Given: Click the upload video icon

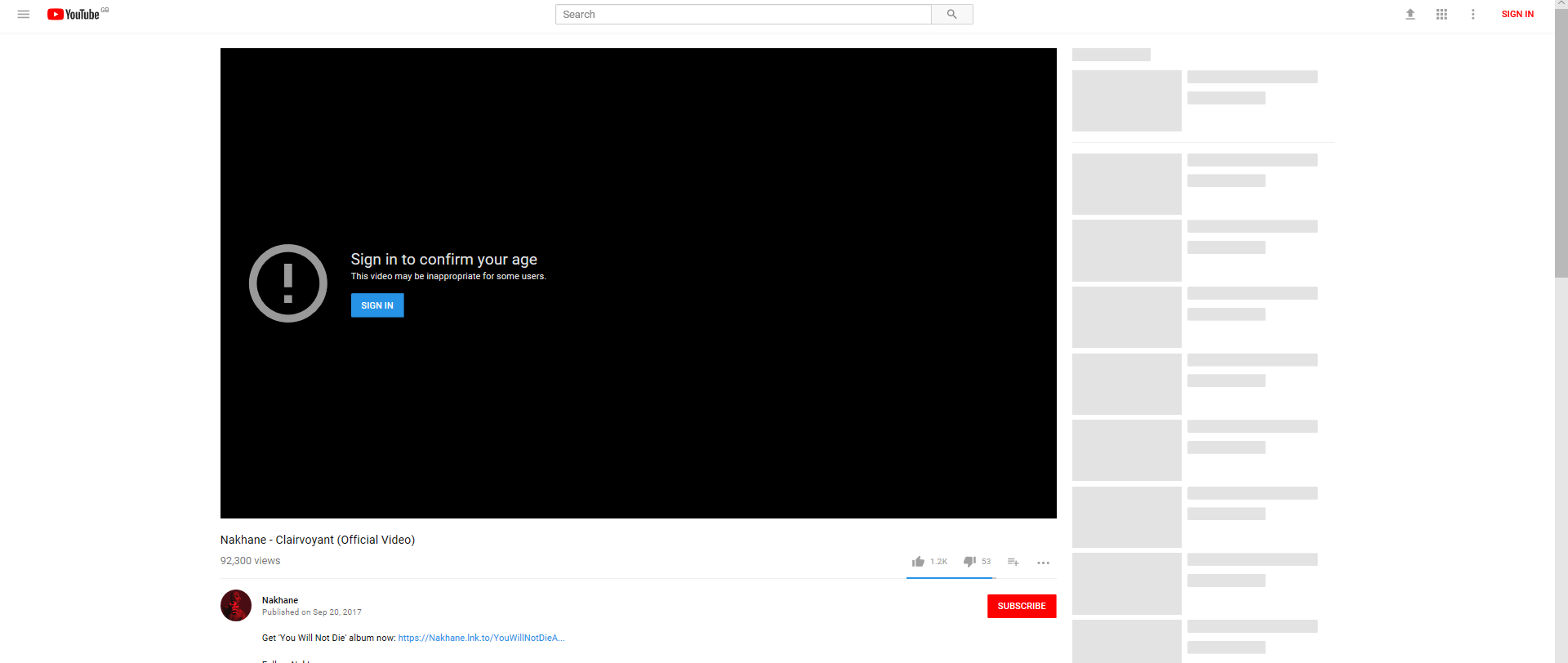Looking at the screenshot, I should point(1410,15).
